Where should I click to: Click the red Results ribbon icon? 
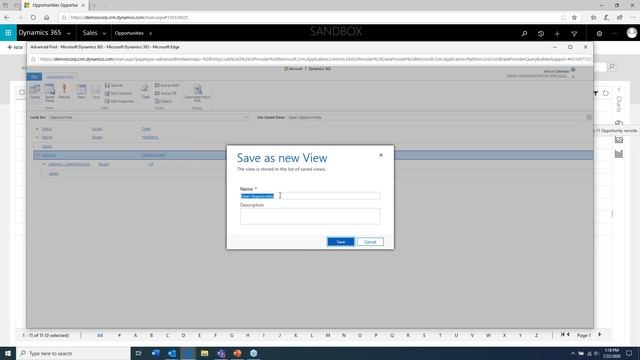(64, 91)
